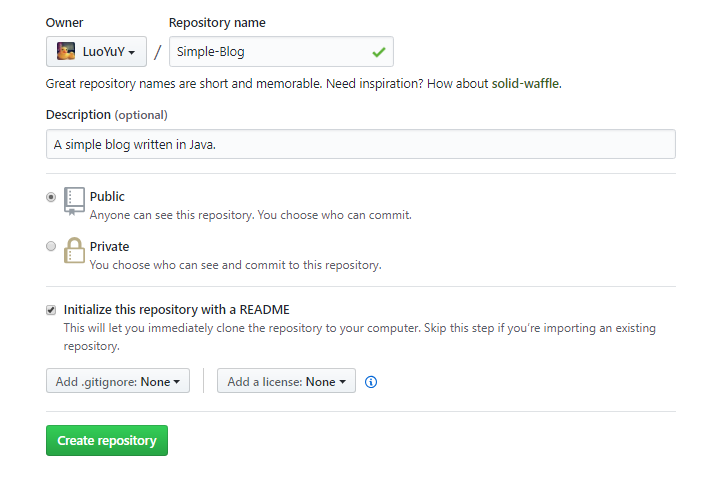723x486 pixels.
Task: Click the solid-waffle name suggestion
Action: 526,83
